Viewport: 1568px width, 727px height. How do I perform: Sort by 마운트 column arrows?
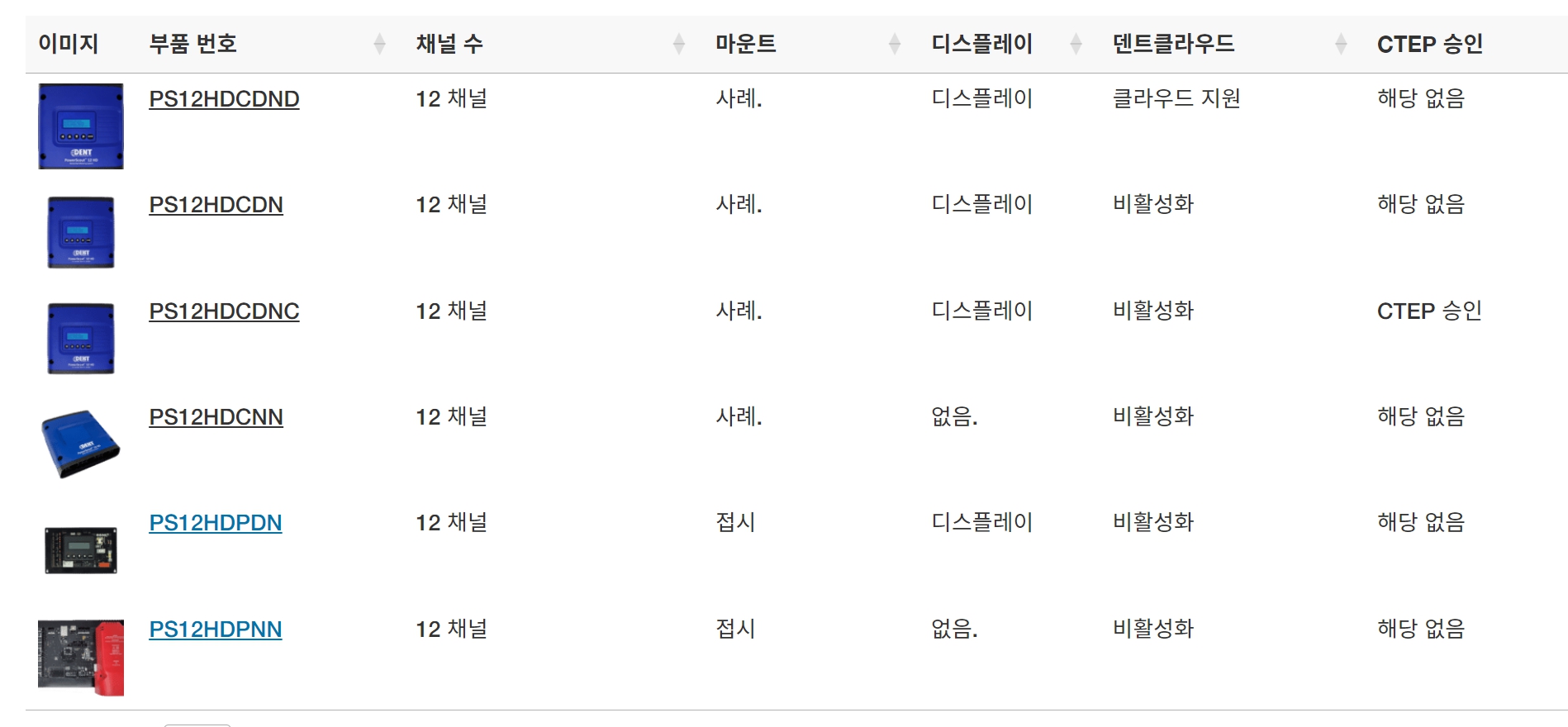(895, 44)
